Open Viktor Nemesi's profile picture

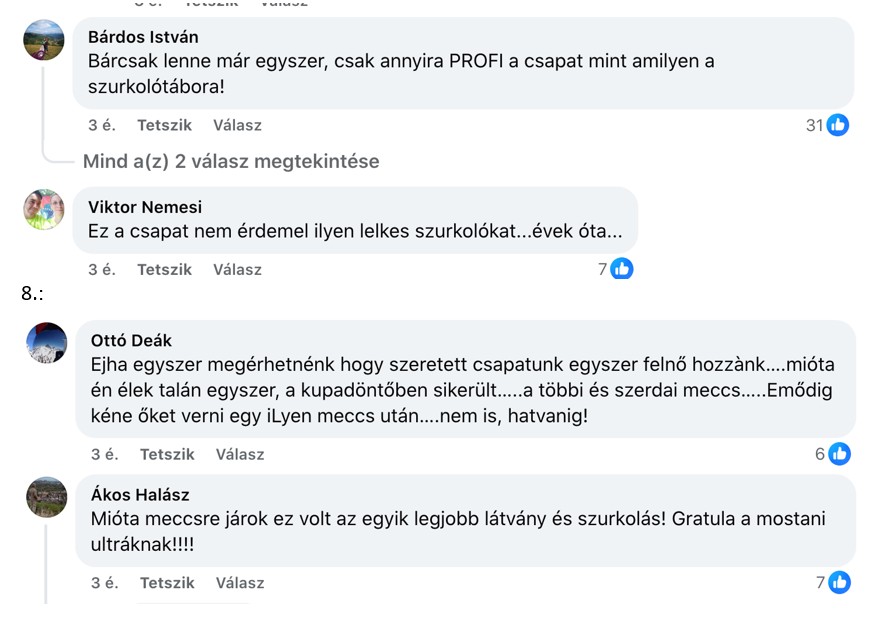coord(44,209)
